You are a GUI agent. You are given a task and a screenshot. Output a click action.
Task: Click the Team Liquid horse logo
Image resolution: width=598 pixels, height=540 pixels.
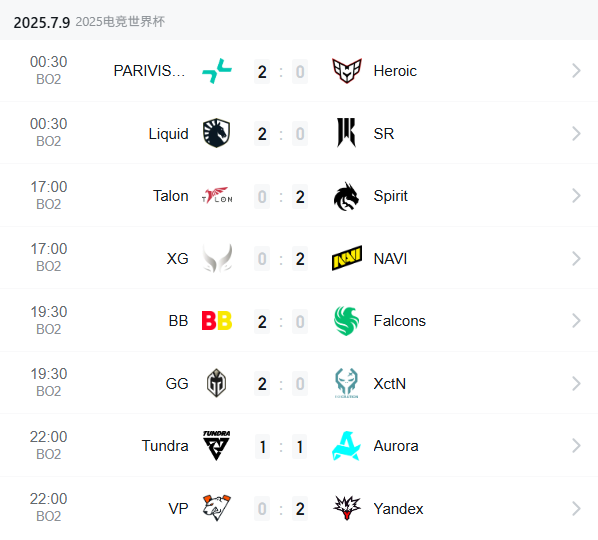[217, 133]
